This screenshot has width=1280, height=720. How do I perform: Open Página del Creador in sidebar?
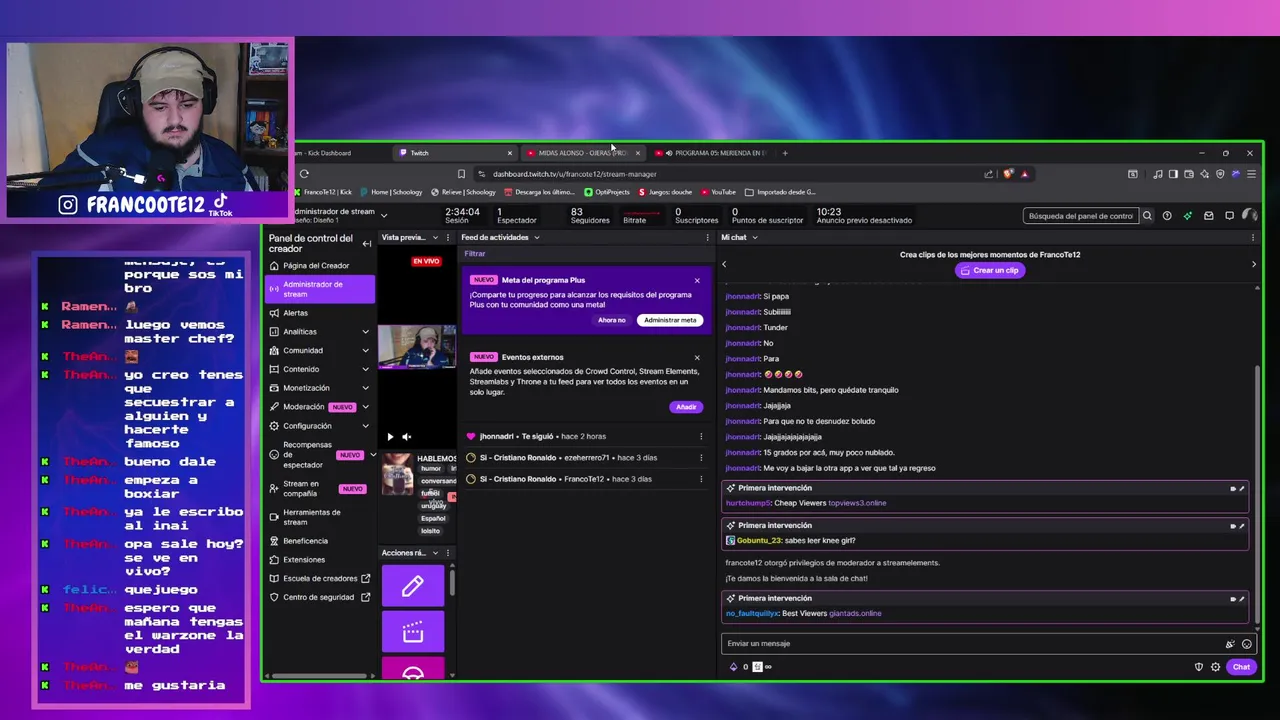pyautogui.click(x=316, y=266)
